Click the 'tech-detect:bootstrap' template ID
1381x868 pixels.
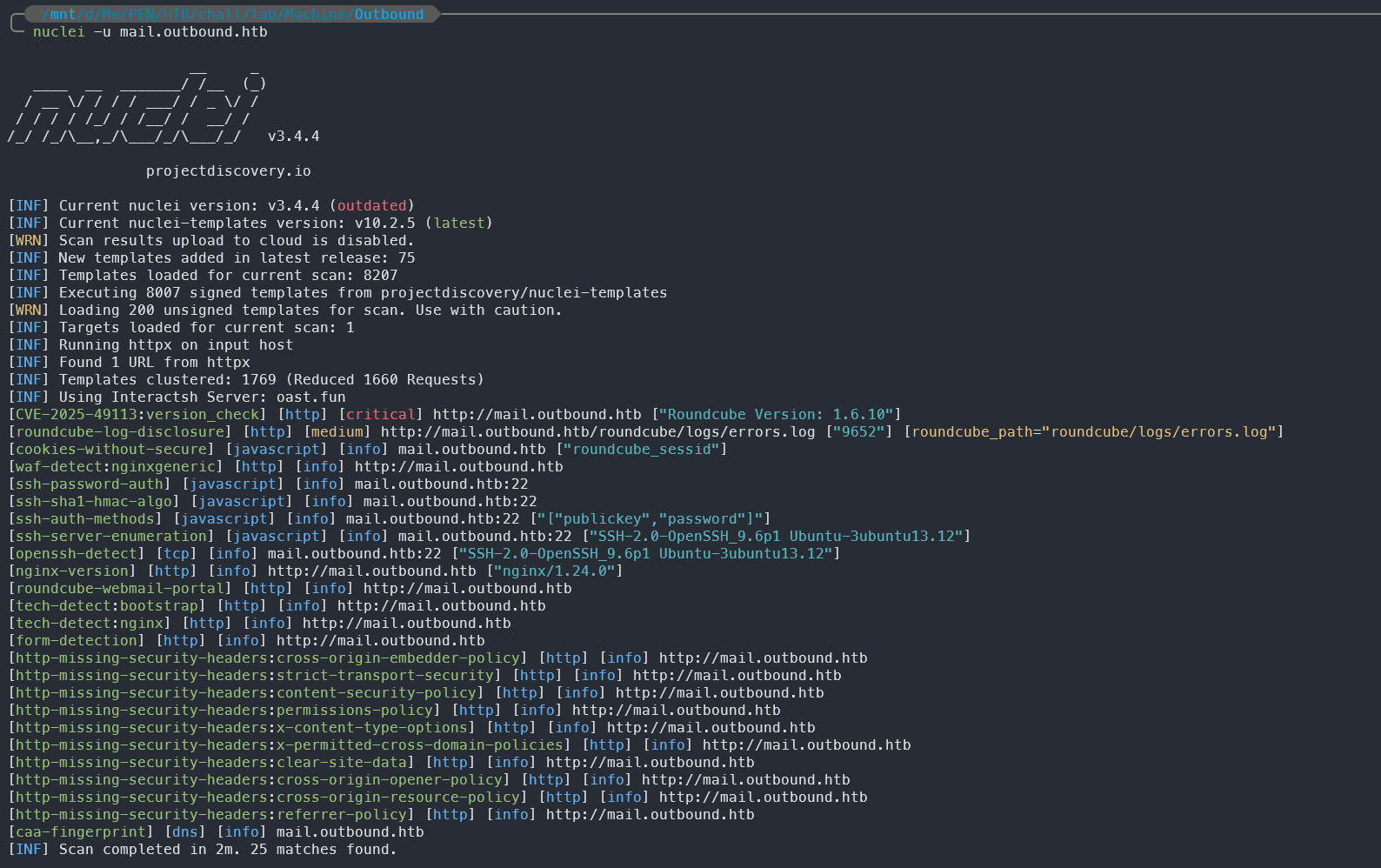tap(107, 606)
